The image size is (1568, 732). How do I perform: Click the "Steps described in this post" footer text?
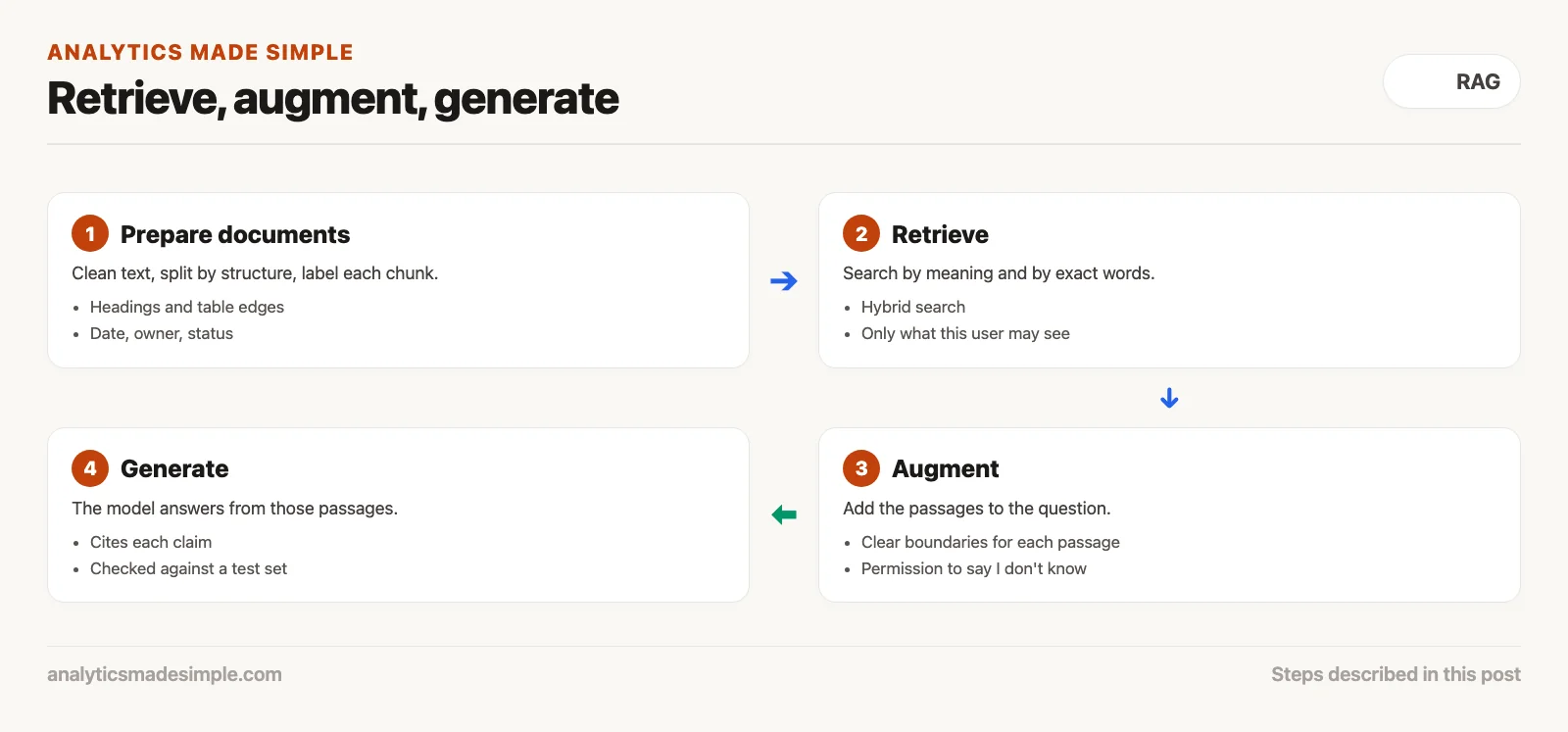click(x=1396, y=674)
